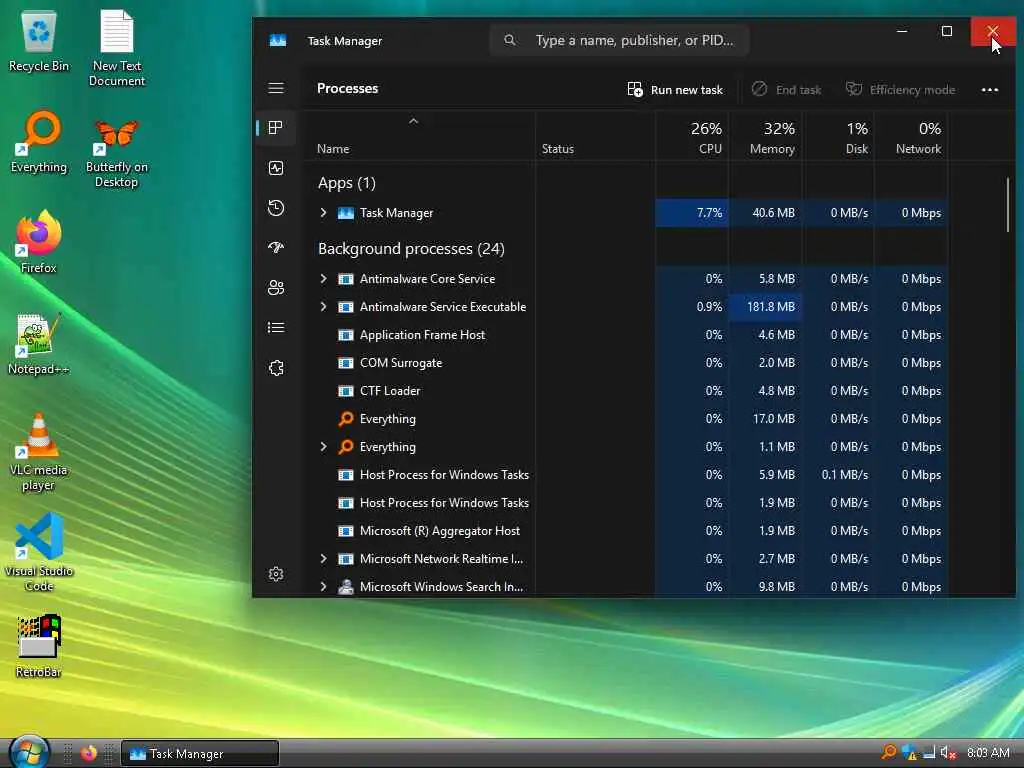Select the RetroBar desktop icon
Image resolution: width=1024 pixels, height=768 pixels.
point(39,646)
